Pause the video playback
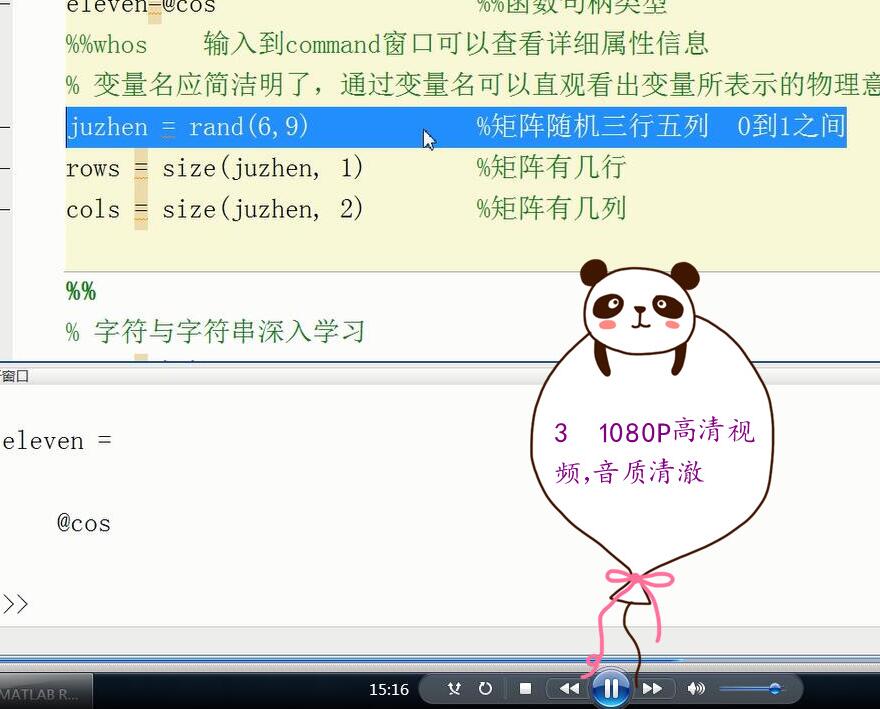The image size is (880, 709). point(610,688)
